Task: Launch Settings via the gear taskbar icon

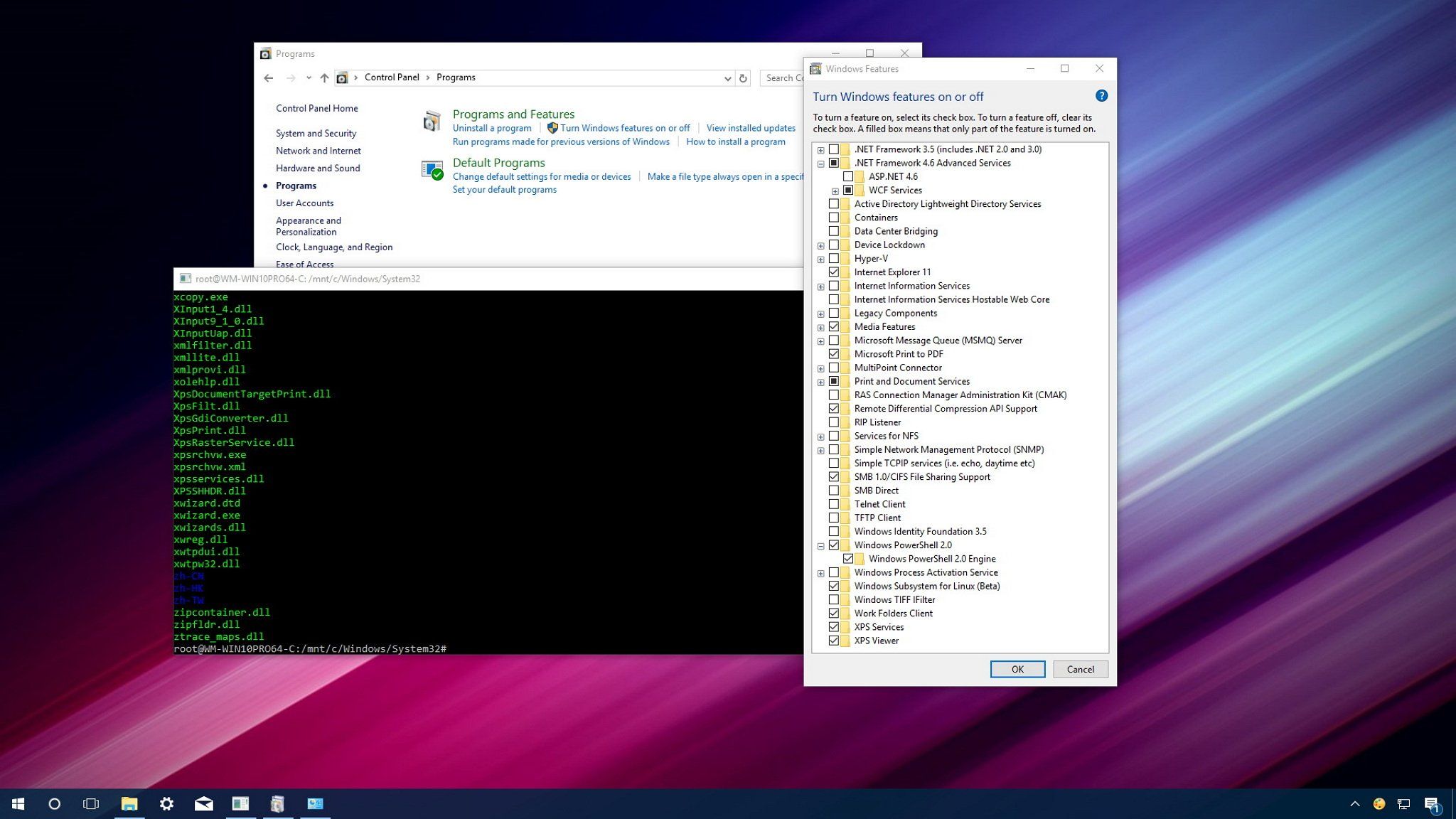Action: click(166, 803)
